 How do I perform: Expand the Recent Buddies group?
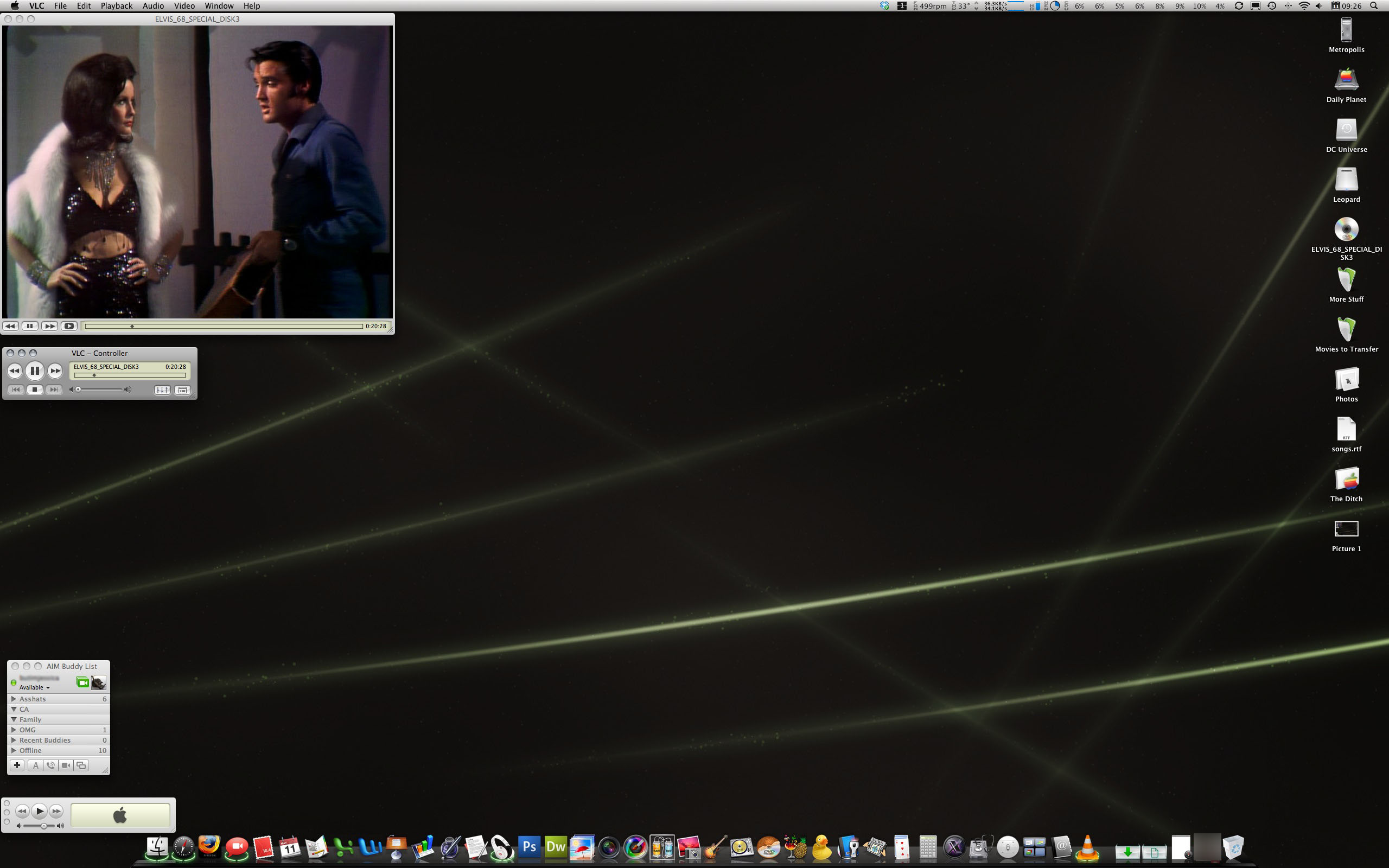(x=14, y=740)
